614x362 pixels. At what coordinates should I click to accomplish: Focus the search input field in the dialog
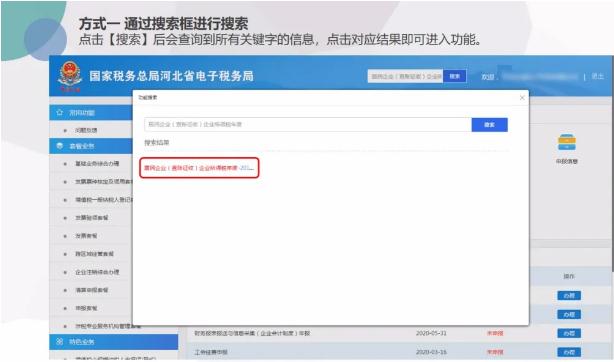[x=308, y=125]
